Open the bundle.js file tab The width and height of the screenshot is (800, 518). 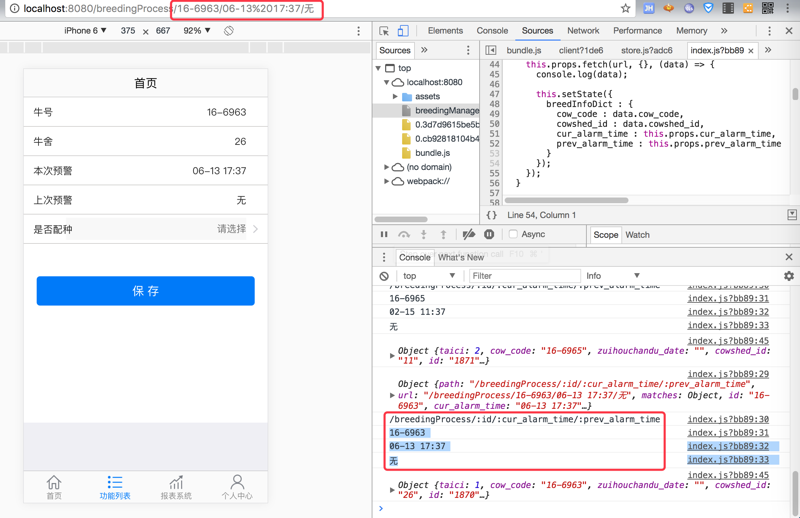[523, 51]
